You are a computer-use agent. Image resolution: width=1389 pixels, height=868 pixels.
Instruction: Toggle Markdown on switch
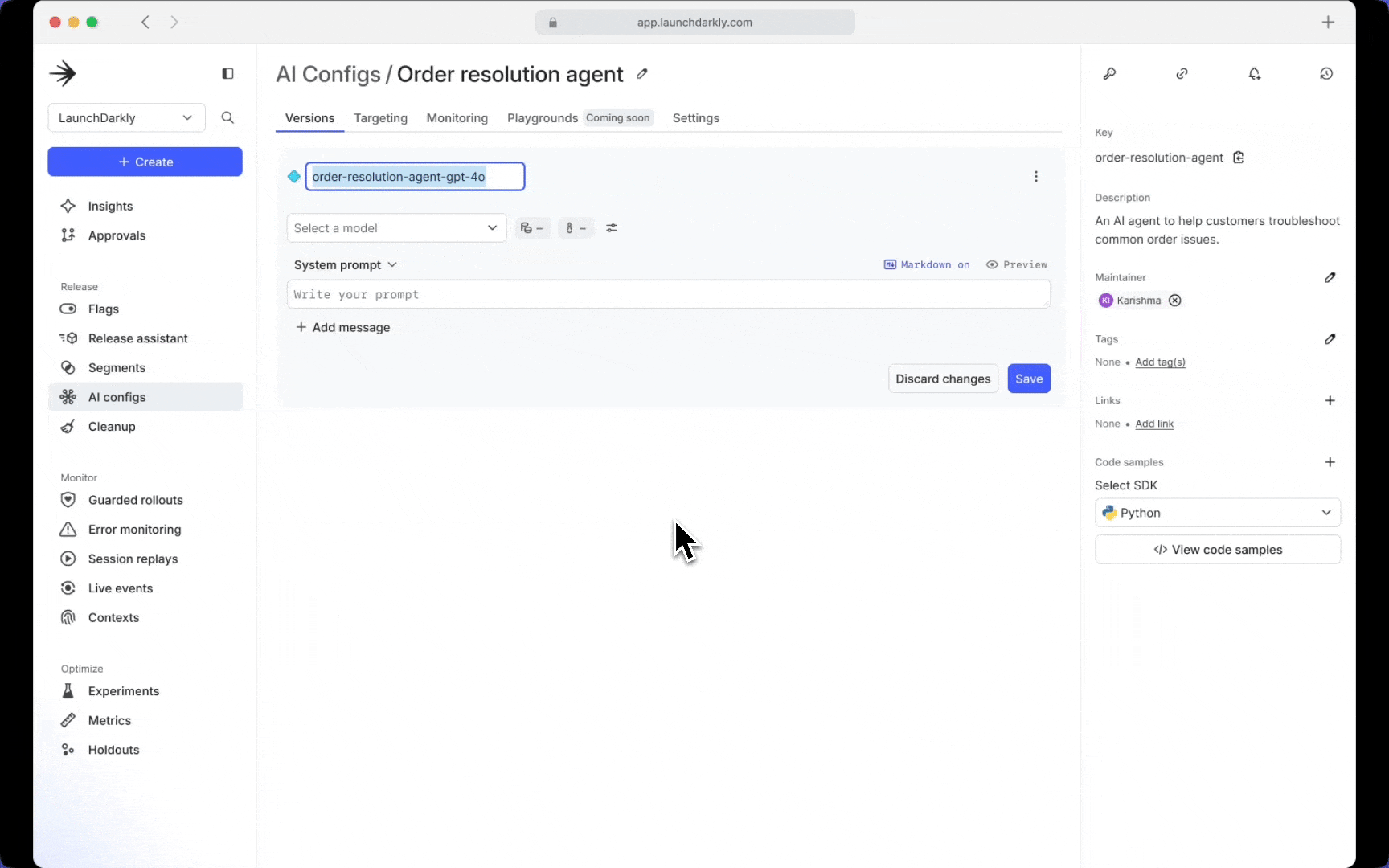point(927,265)
